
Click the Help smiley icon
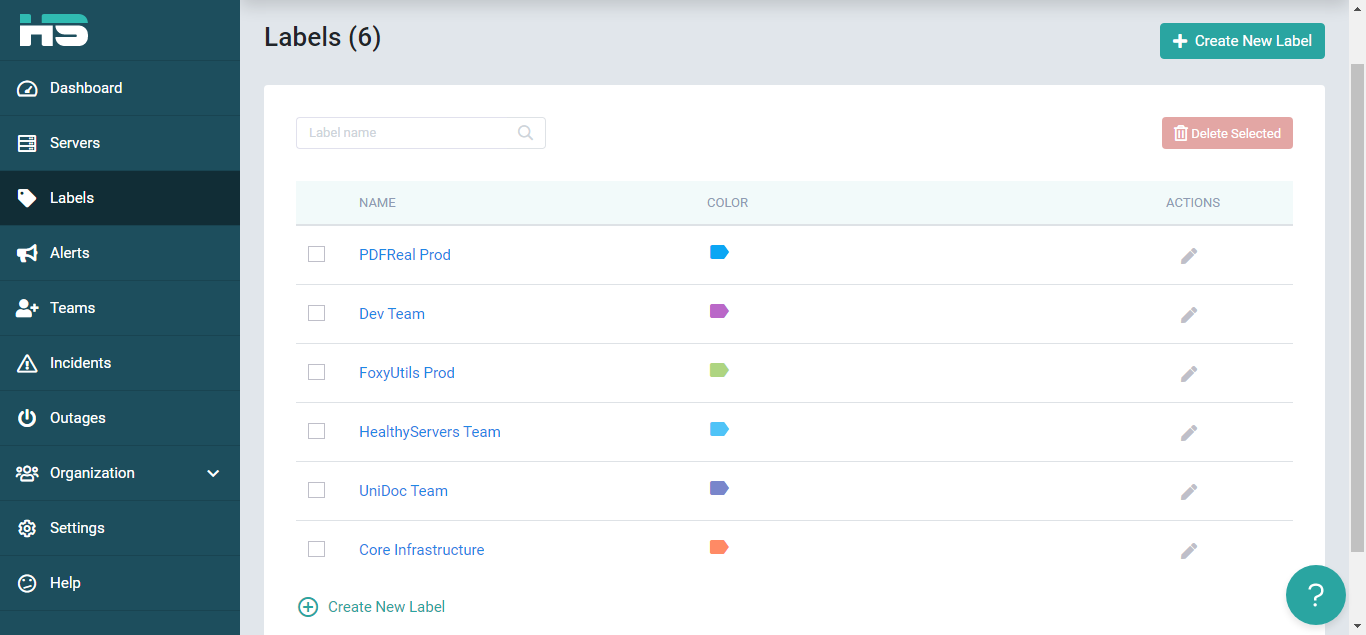click(x=28, y=583)
